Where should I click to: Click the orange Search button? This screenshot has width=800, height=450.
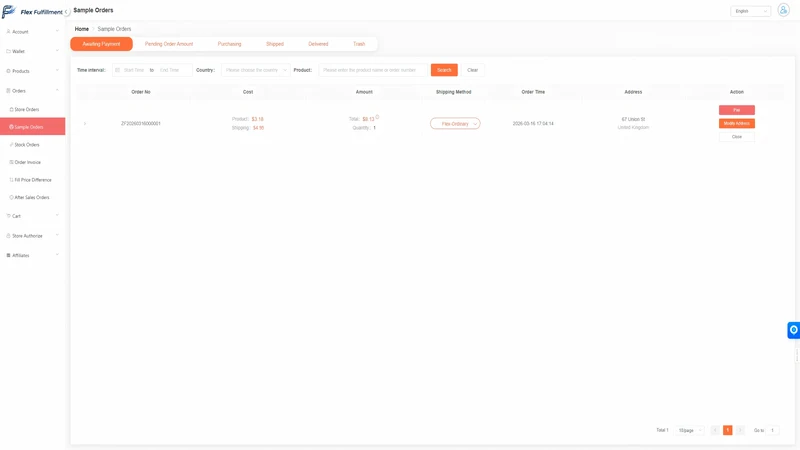coord(444,70)
